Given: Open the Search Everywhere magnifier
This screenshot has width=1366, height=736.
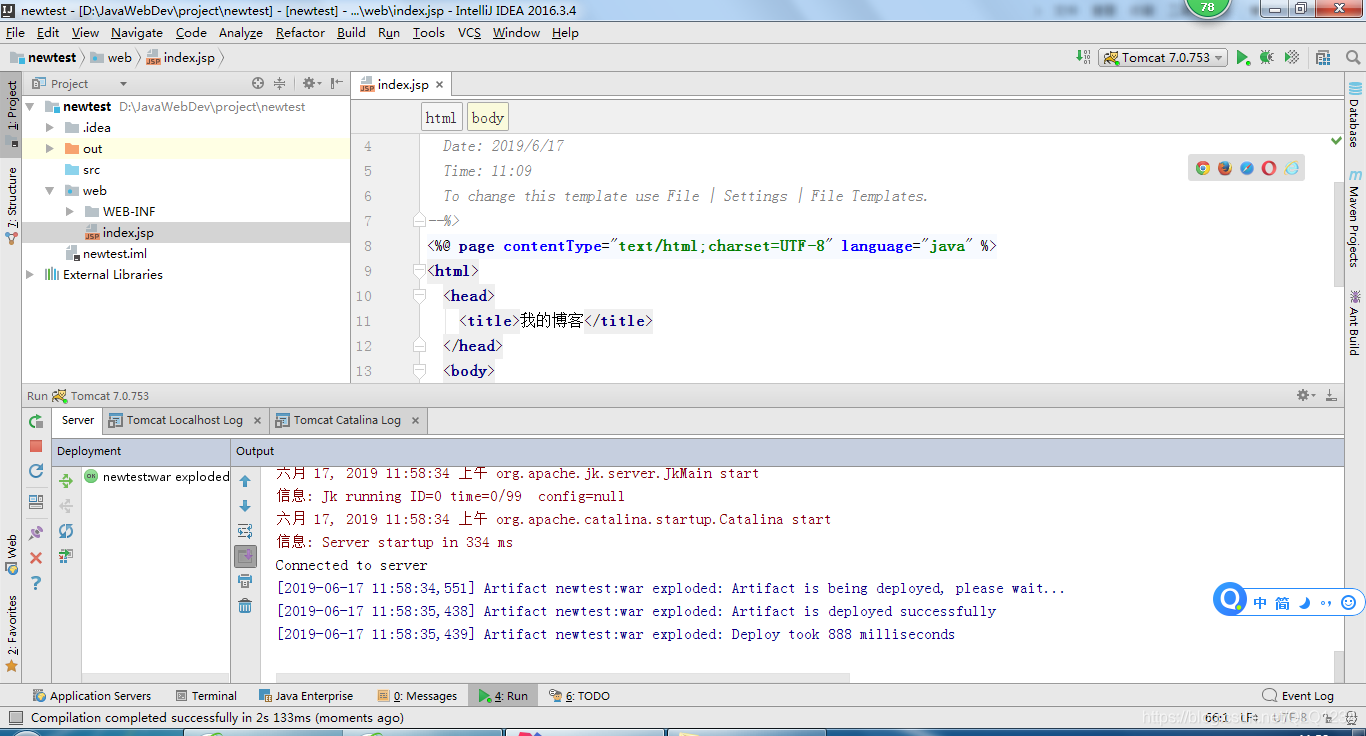Looking at the screenshot, I should click(1353, 58).
